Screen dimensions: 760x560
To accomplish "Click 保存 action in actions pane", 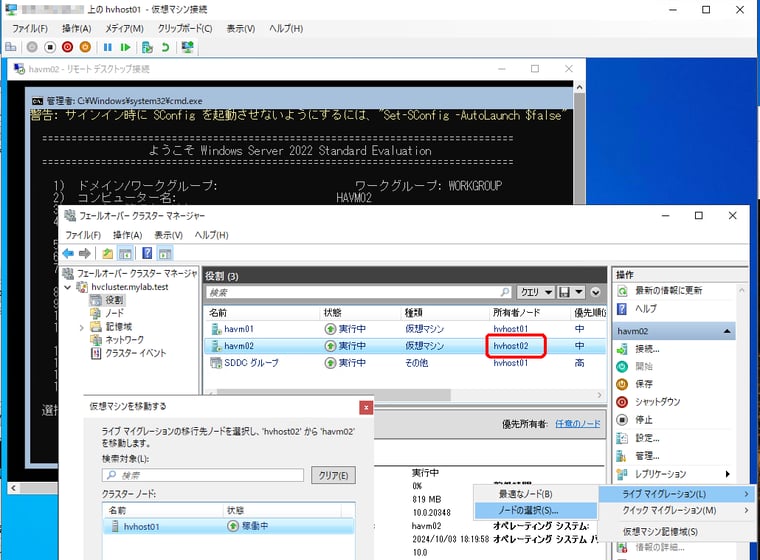I will [x=644, y=384].
